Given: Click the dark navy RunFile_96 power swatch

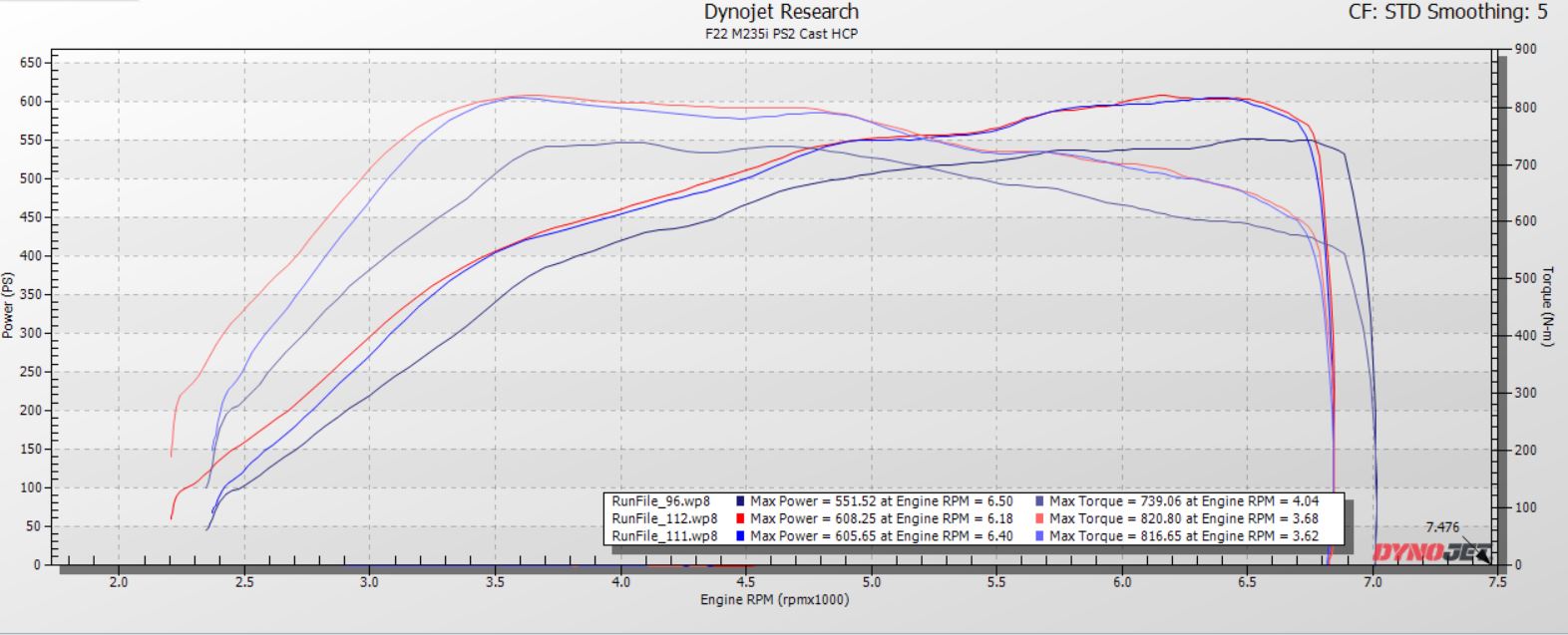Looking at the screenshot, I should pyautogui.click(x=741, y=501).
